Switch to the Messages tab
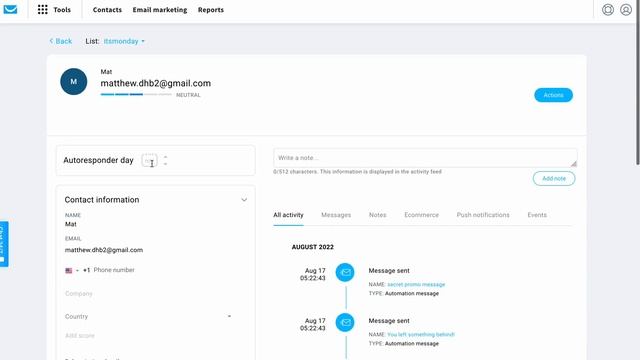Screen dimensions: 640x360 (x=336, y=215)
